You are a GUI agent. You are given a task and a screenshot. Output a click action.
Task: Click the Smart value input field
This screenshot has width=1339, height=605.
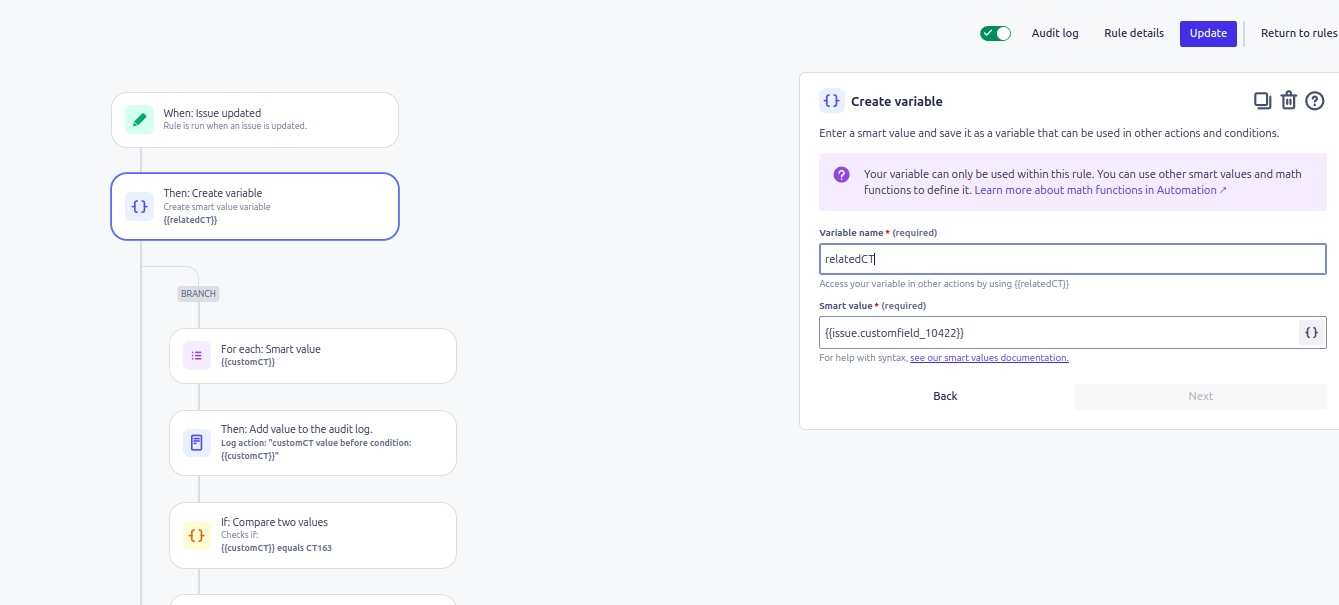pos(1058,332)
